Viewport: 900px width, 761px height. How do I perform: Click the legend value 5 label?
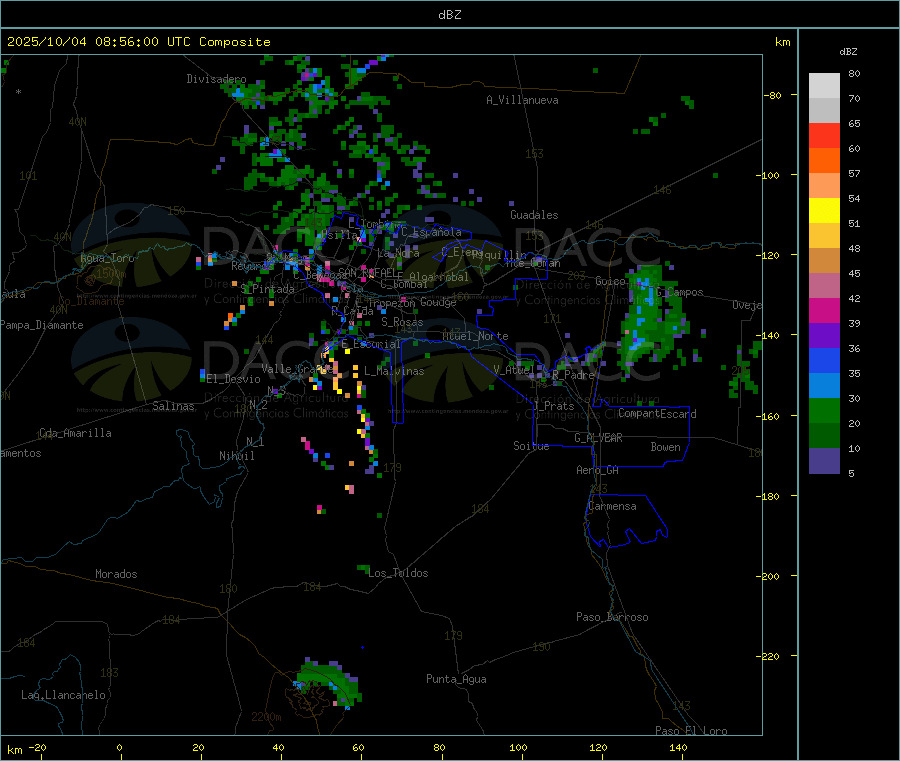[851, 473]
